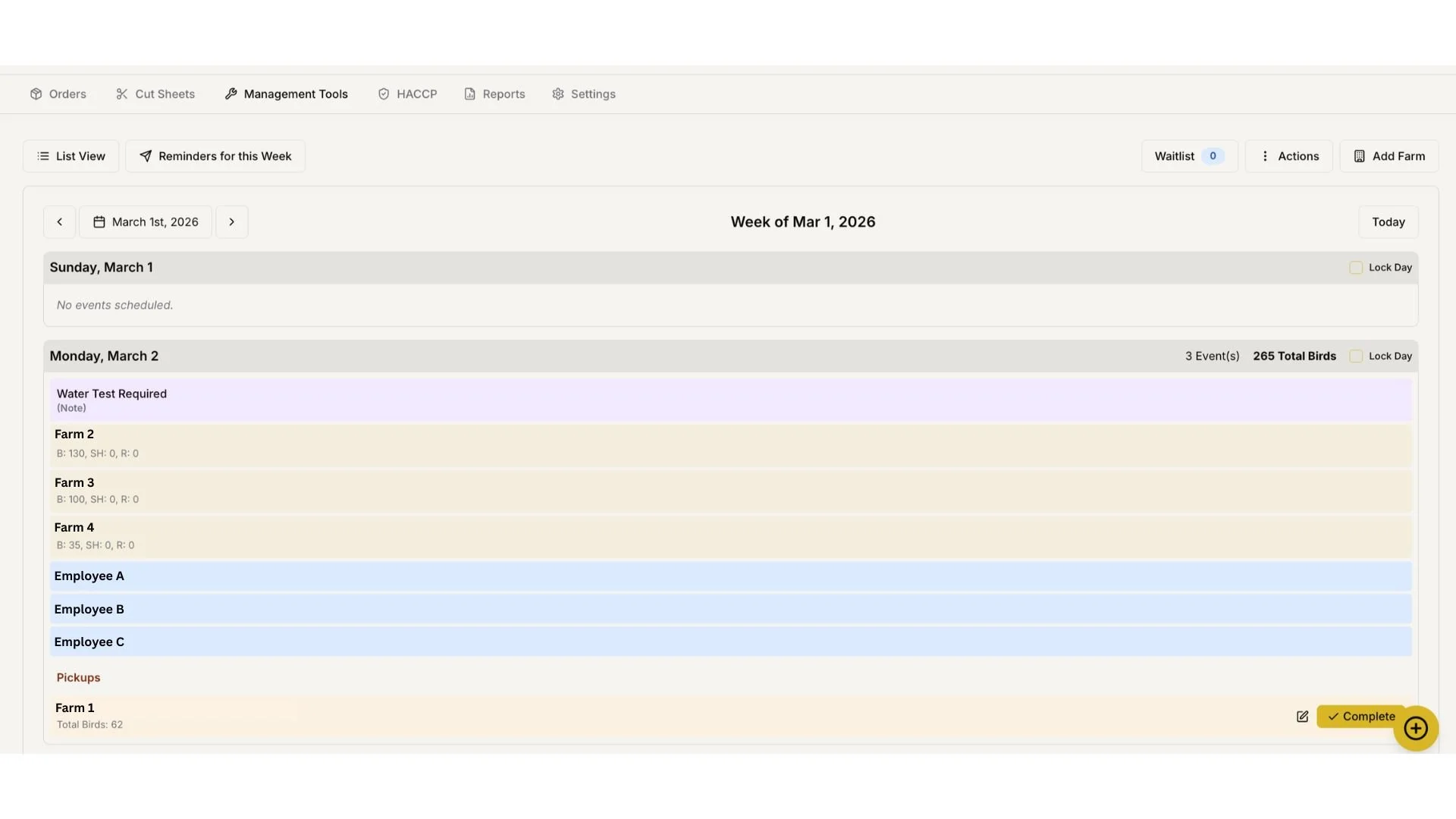The height and width of the screenshot is (819, 1456).
Task: Open Reminders for this Week
Action: (x=215, y=156)
